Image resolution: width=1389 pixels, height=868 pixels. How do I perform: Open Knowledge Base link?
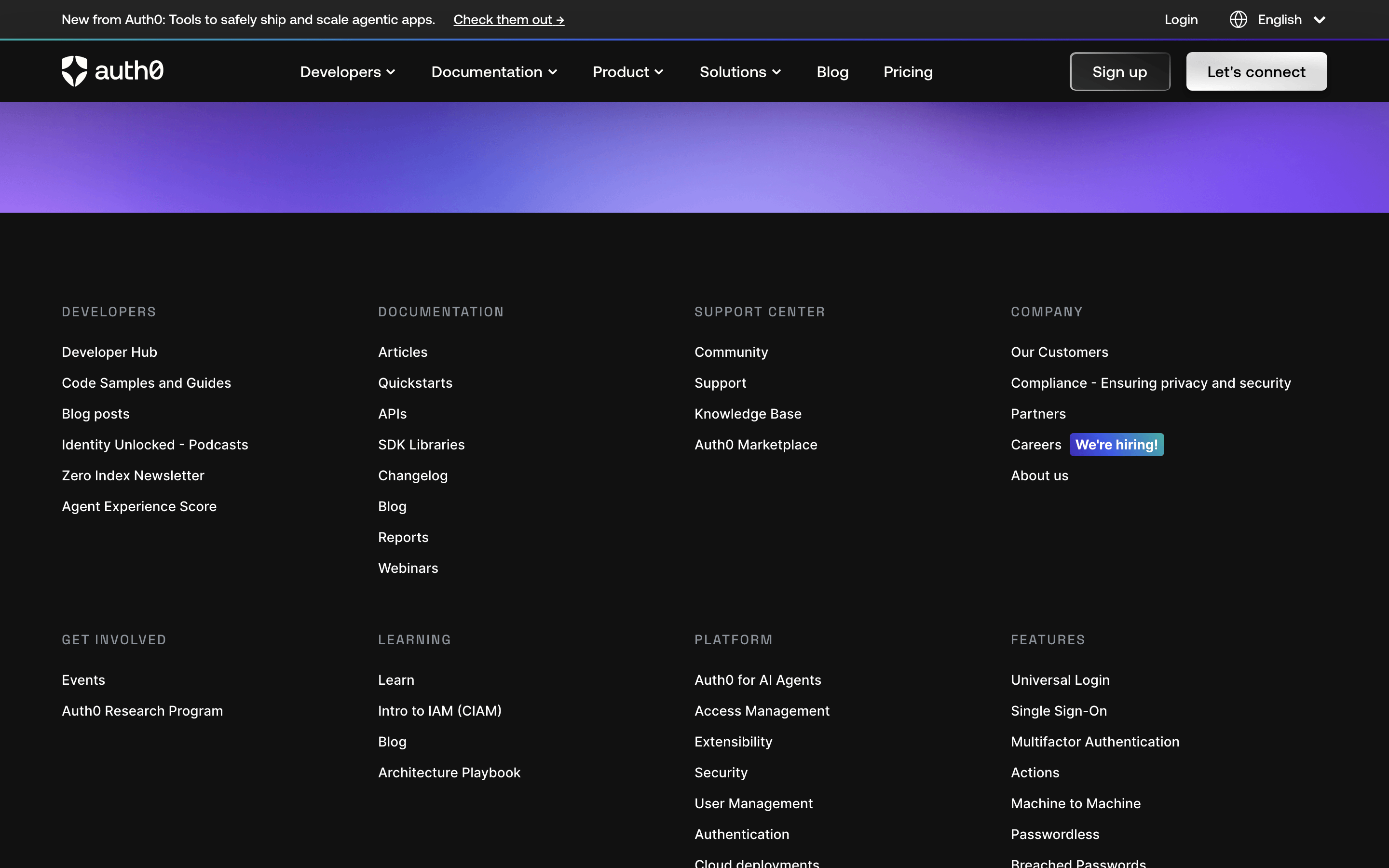(x=747, y=414)
